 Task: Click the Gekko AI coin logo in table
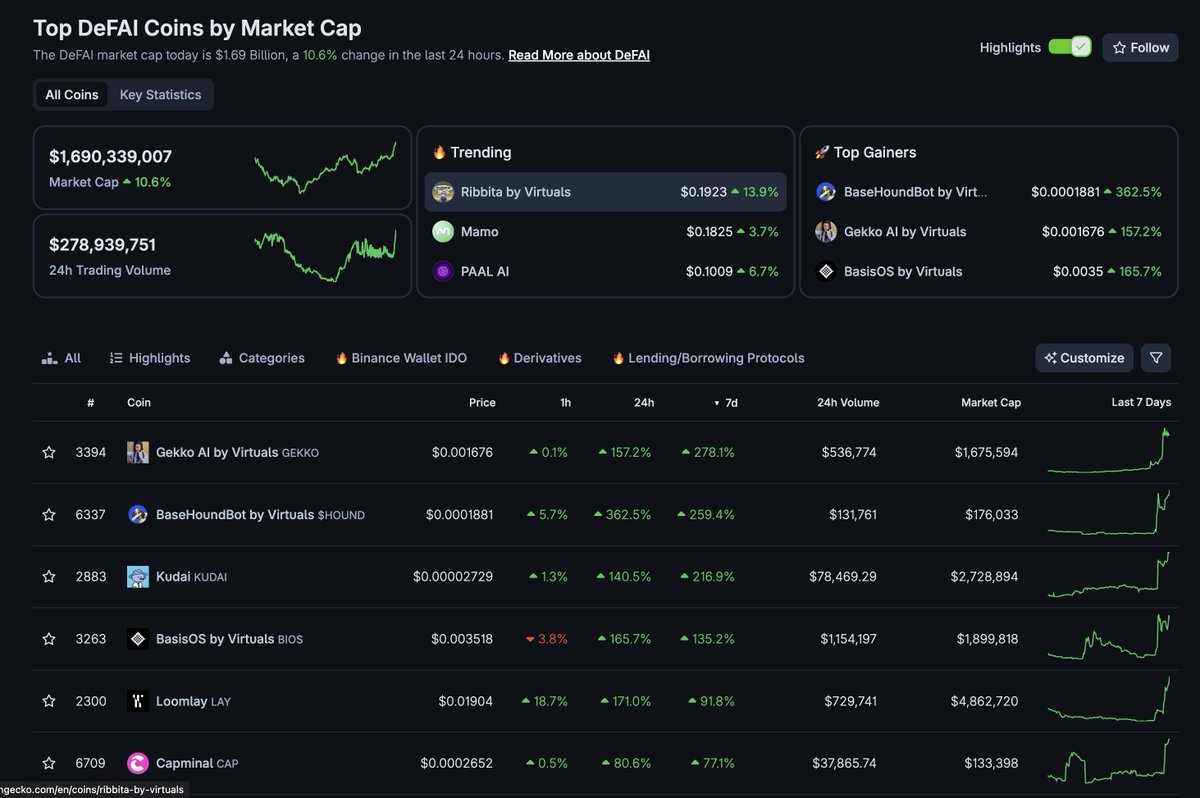[138, 453]
